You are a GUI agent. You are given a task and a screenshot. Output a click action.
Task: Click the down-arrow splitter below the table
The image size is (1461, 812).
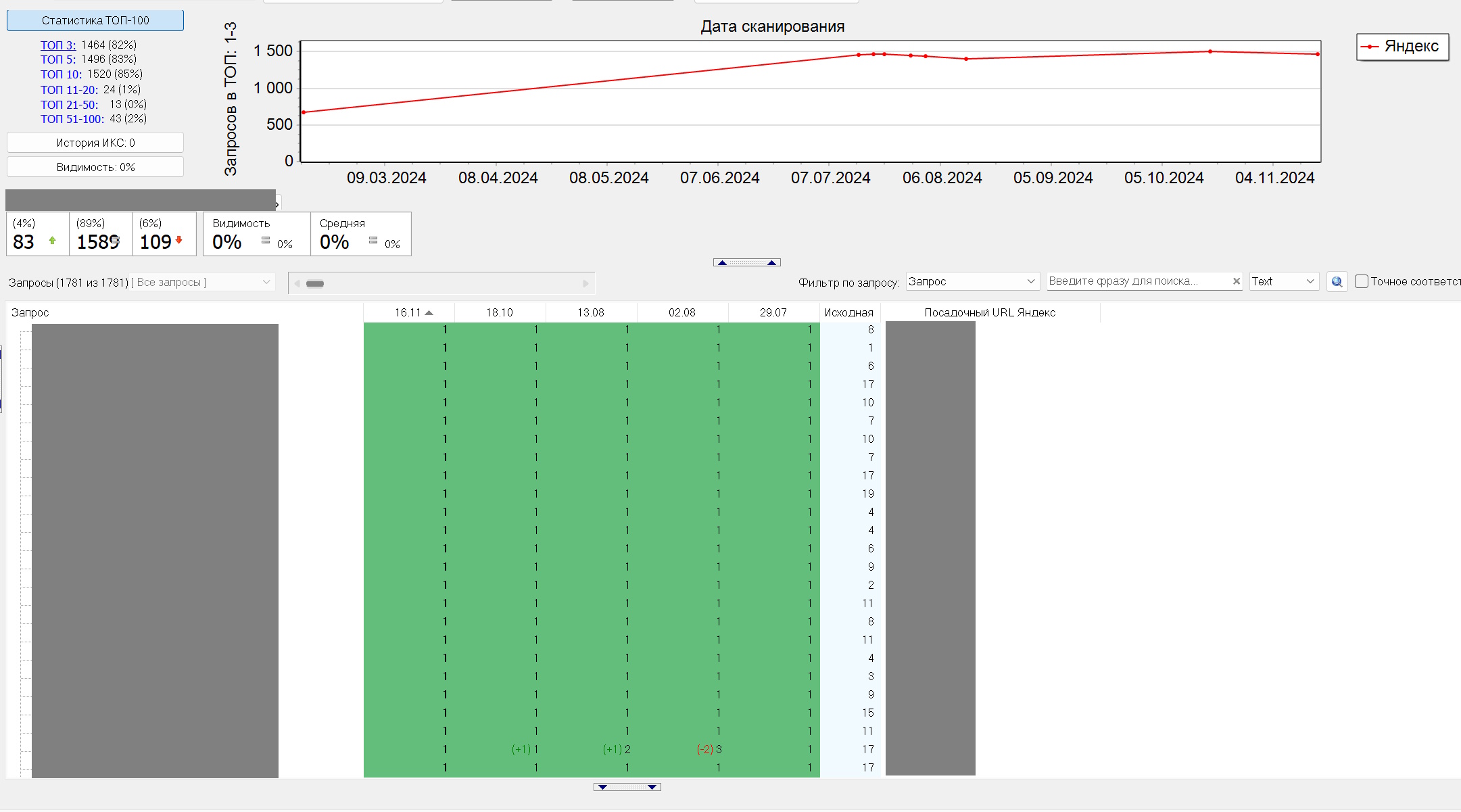tap(627, 787)
